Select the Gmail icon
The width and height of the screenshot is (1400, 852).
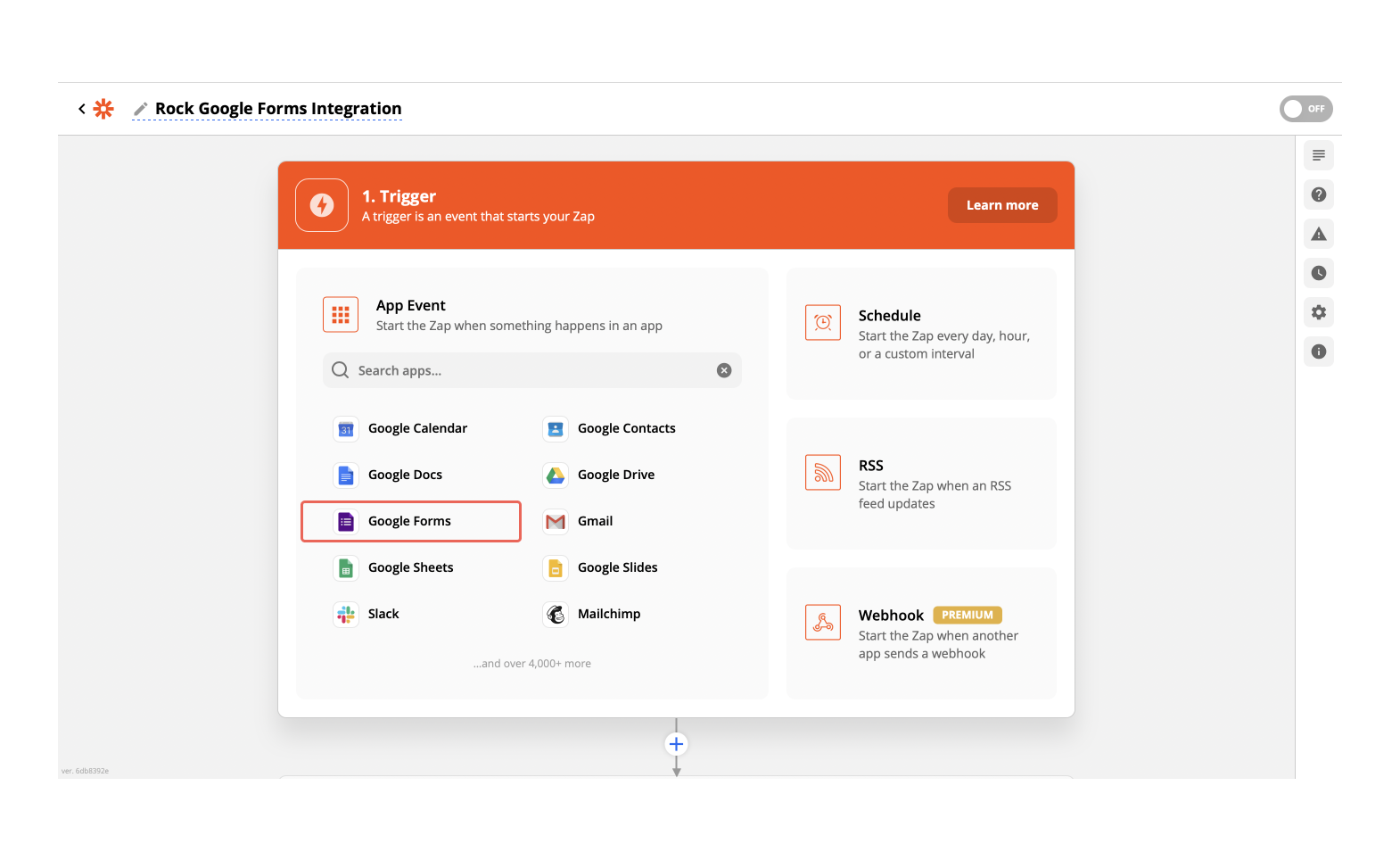click(556, 522)
